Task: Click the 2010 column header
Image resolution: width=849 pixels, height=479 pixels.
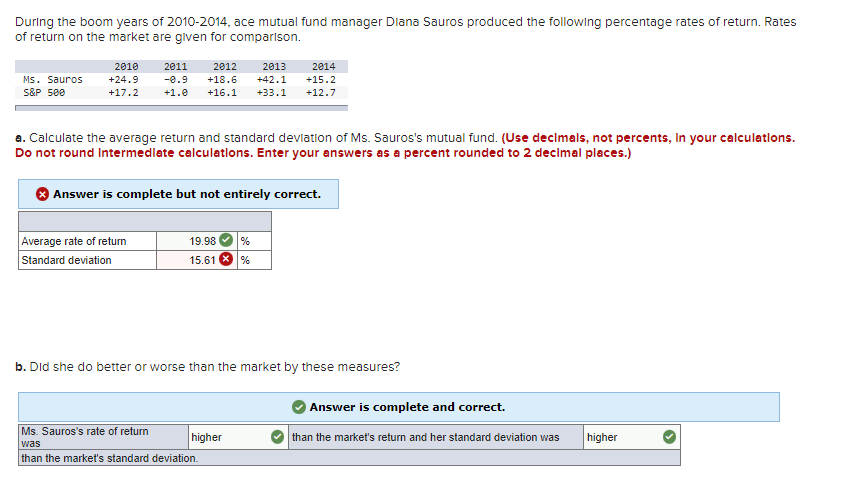Action: 126,67
